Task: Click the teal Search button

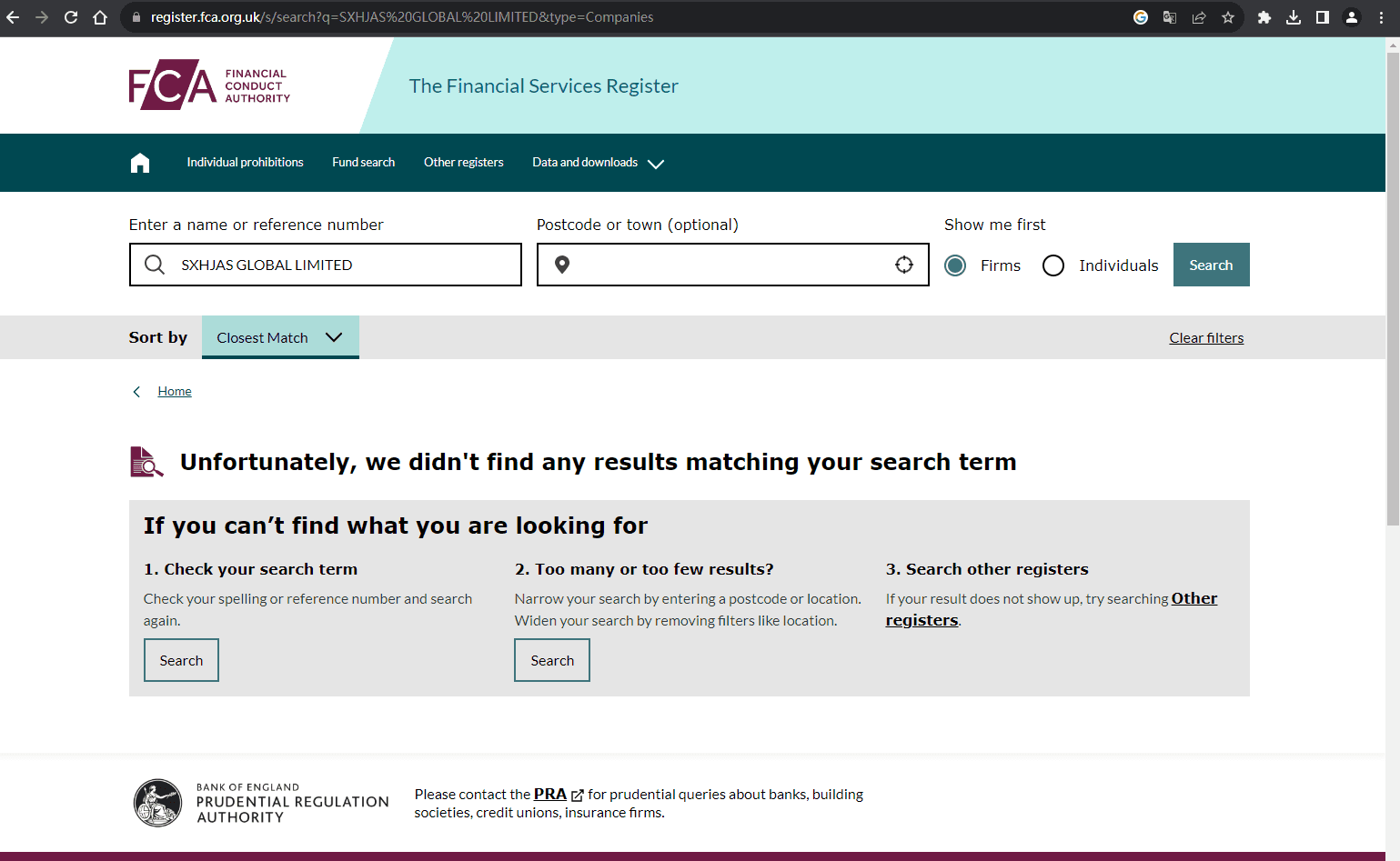Action: pyautogui.click(x=1211, y=265)
